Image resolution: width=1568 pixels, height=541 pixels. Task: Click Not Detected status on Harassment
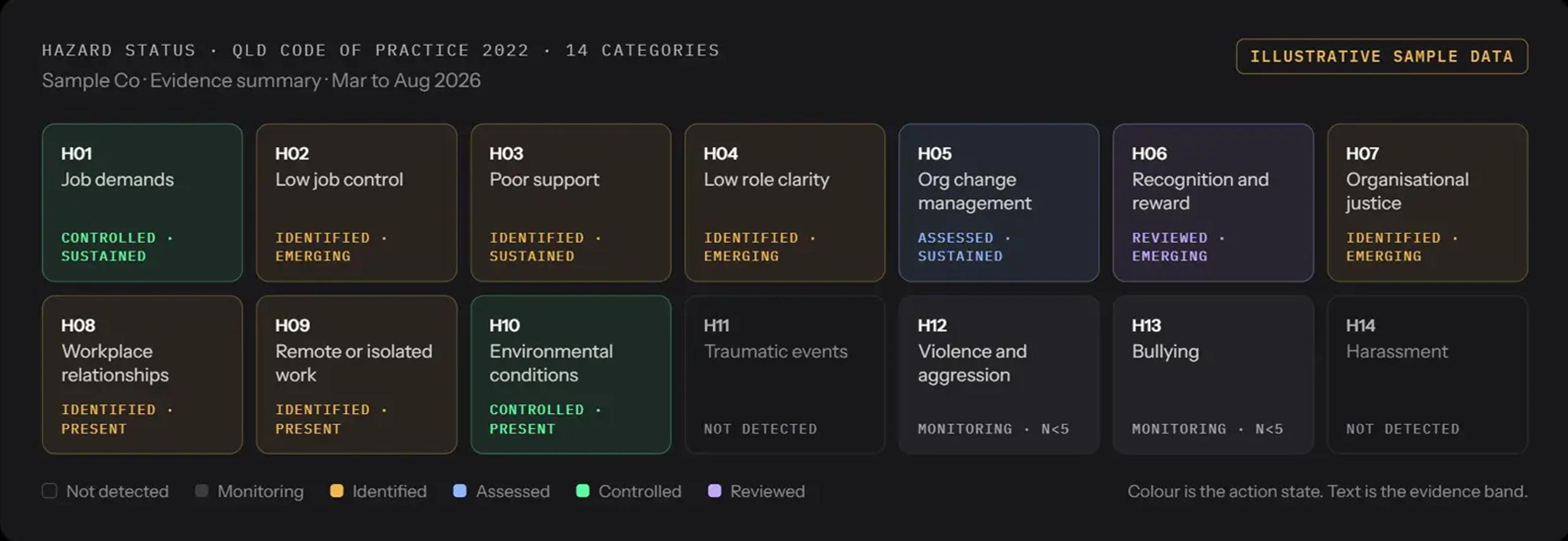click(x=1403, y=429)
